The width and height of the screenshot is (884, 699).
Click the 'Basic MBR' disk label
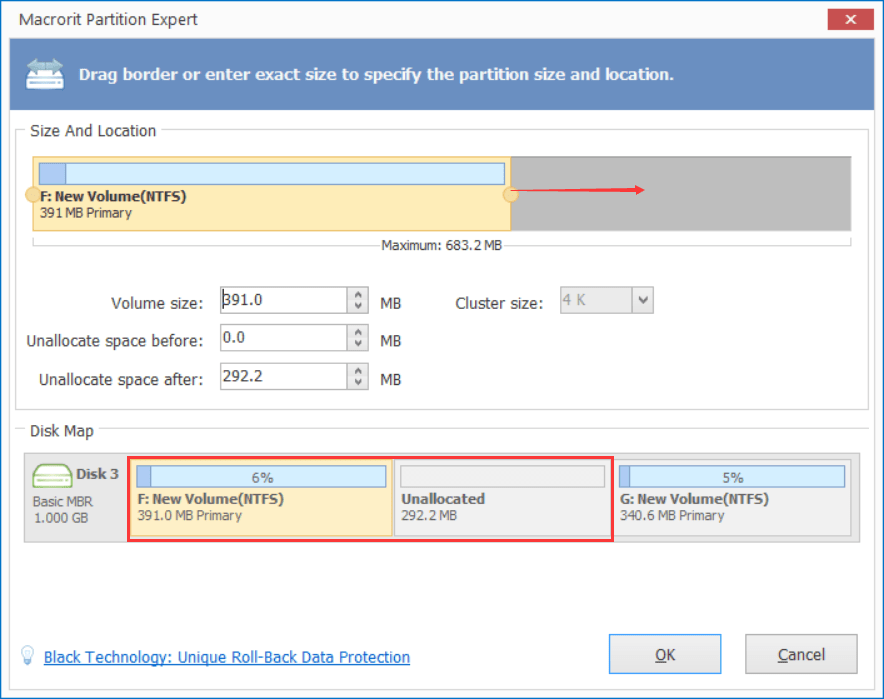63,502
